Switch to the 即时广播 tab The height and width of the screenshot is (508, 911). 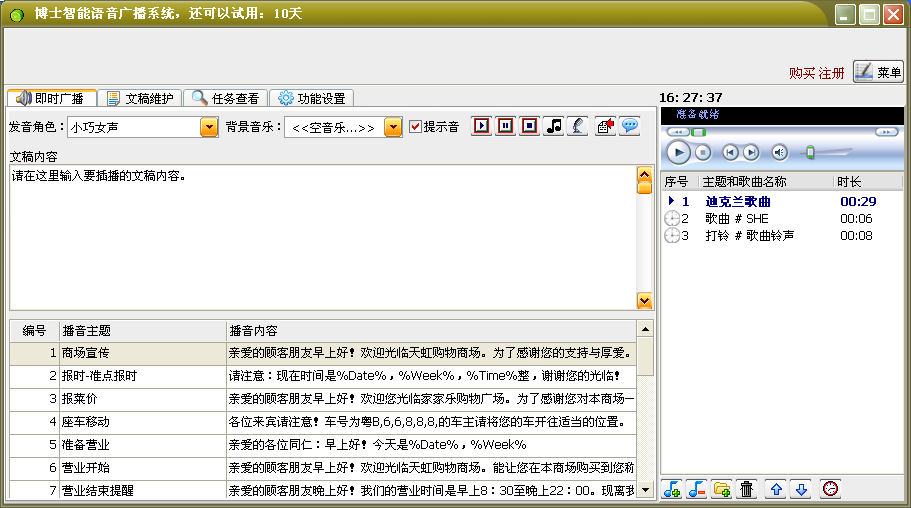(51, 98)
